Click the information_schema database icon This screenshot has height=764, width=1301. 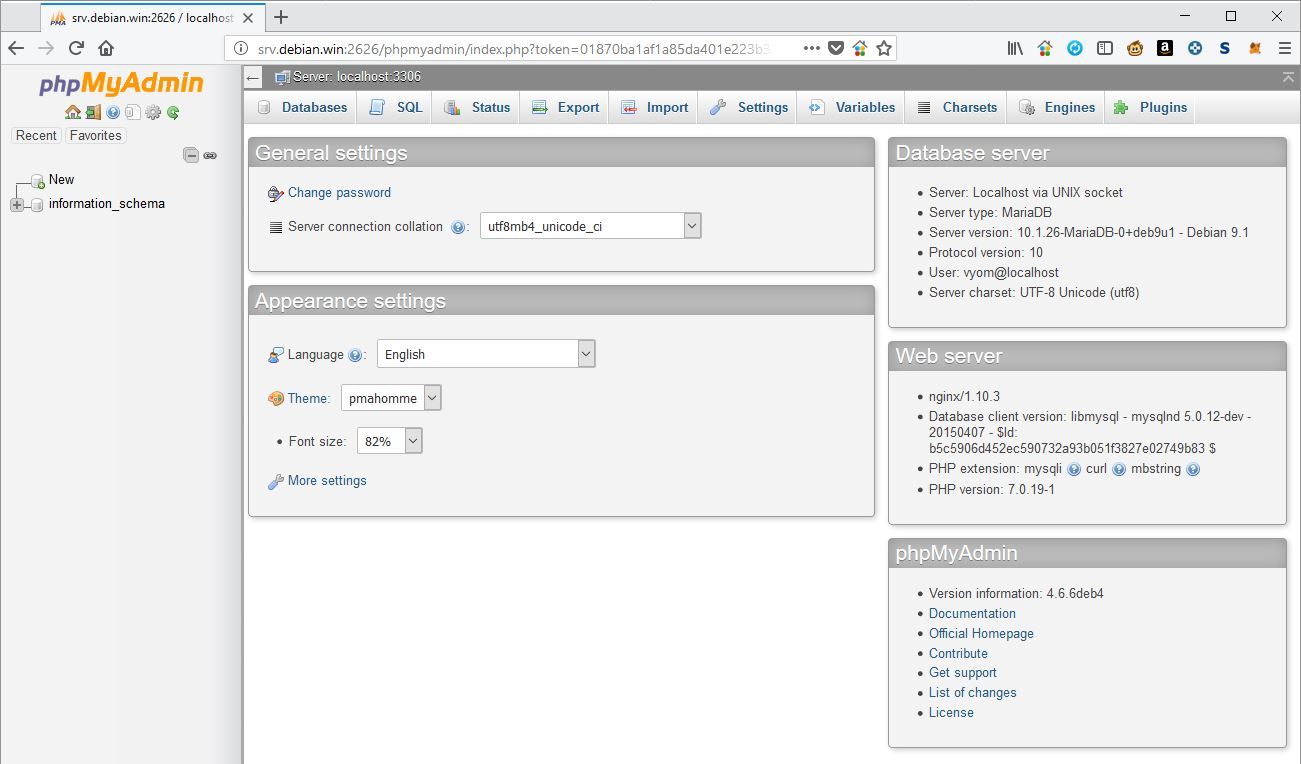pos(38,205)
